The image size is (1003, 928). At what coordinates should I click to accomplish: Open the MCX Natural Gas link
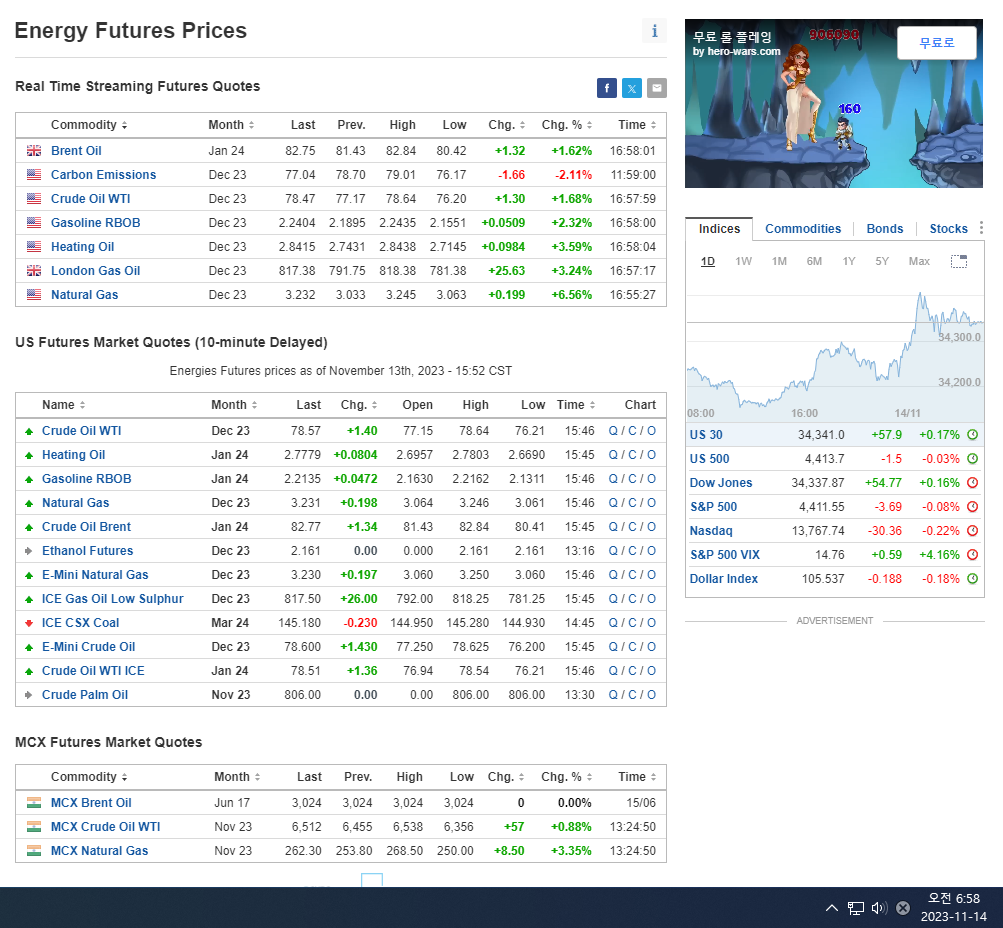[99, 851]
